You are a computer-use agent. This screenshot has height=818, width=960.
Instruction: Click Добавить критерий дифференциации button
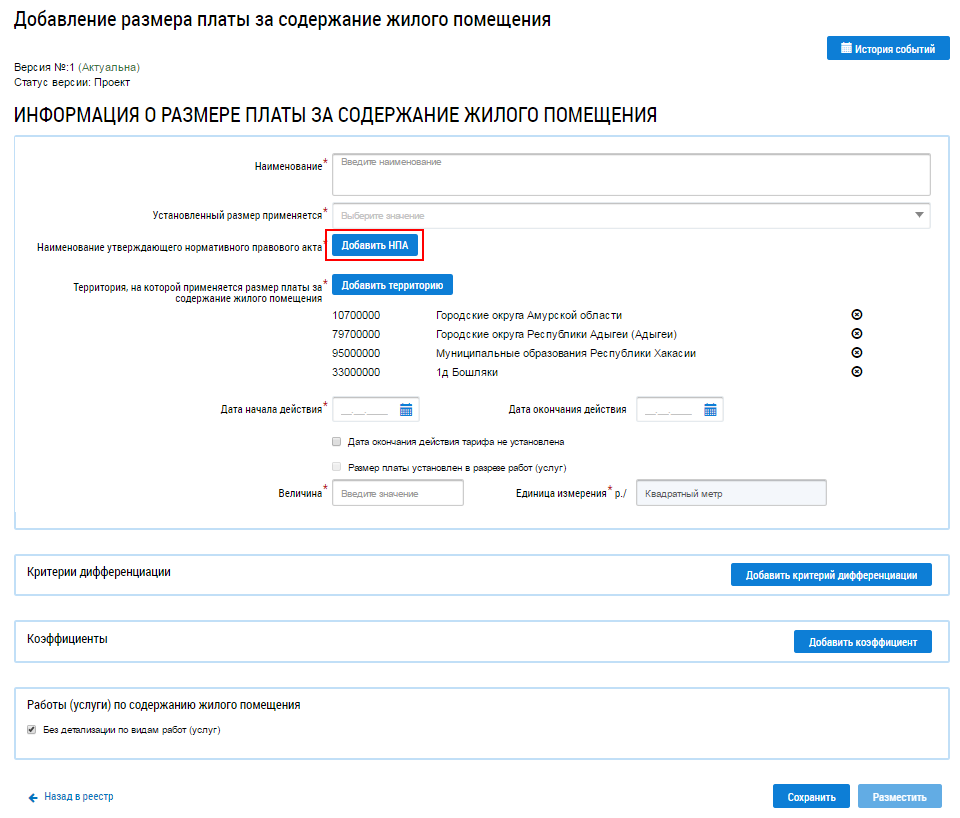pyautogui.click(x=831, y=575)
